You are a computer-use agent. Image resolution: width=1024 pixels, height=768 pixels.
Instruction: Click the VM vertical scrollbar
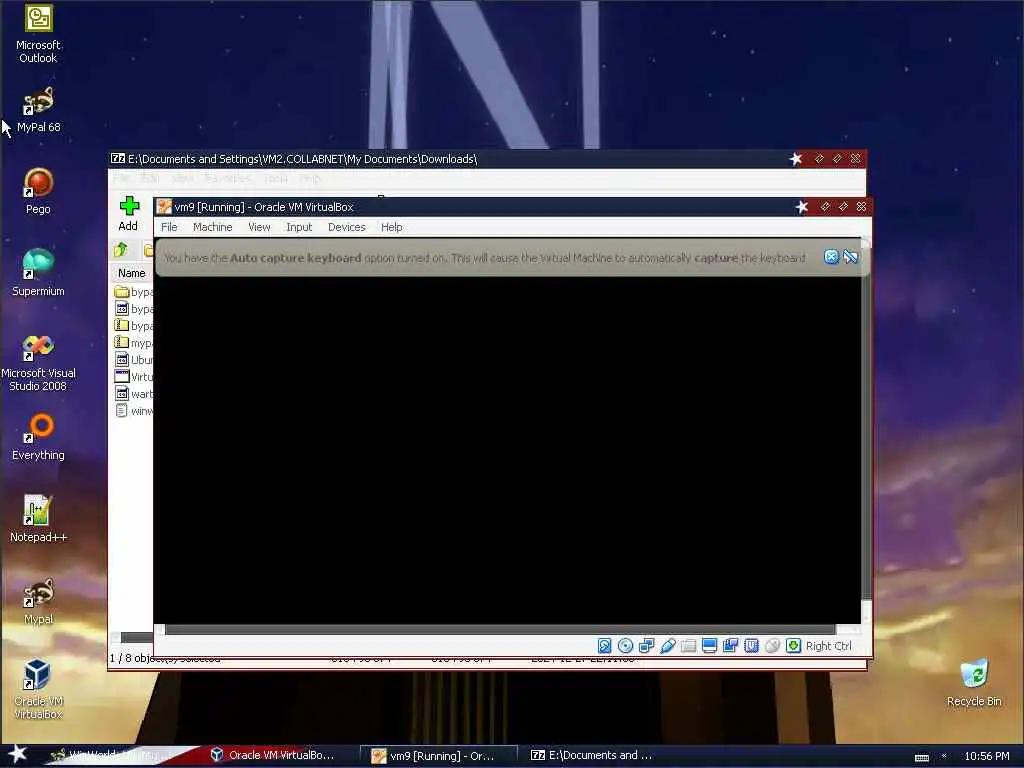pos(867,423)
